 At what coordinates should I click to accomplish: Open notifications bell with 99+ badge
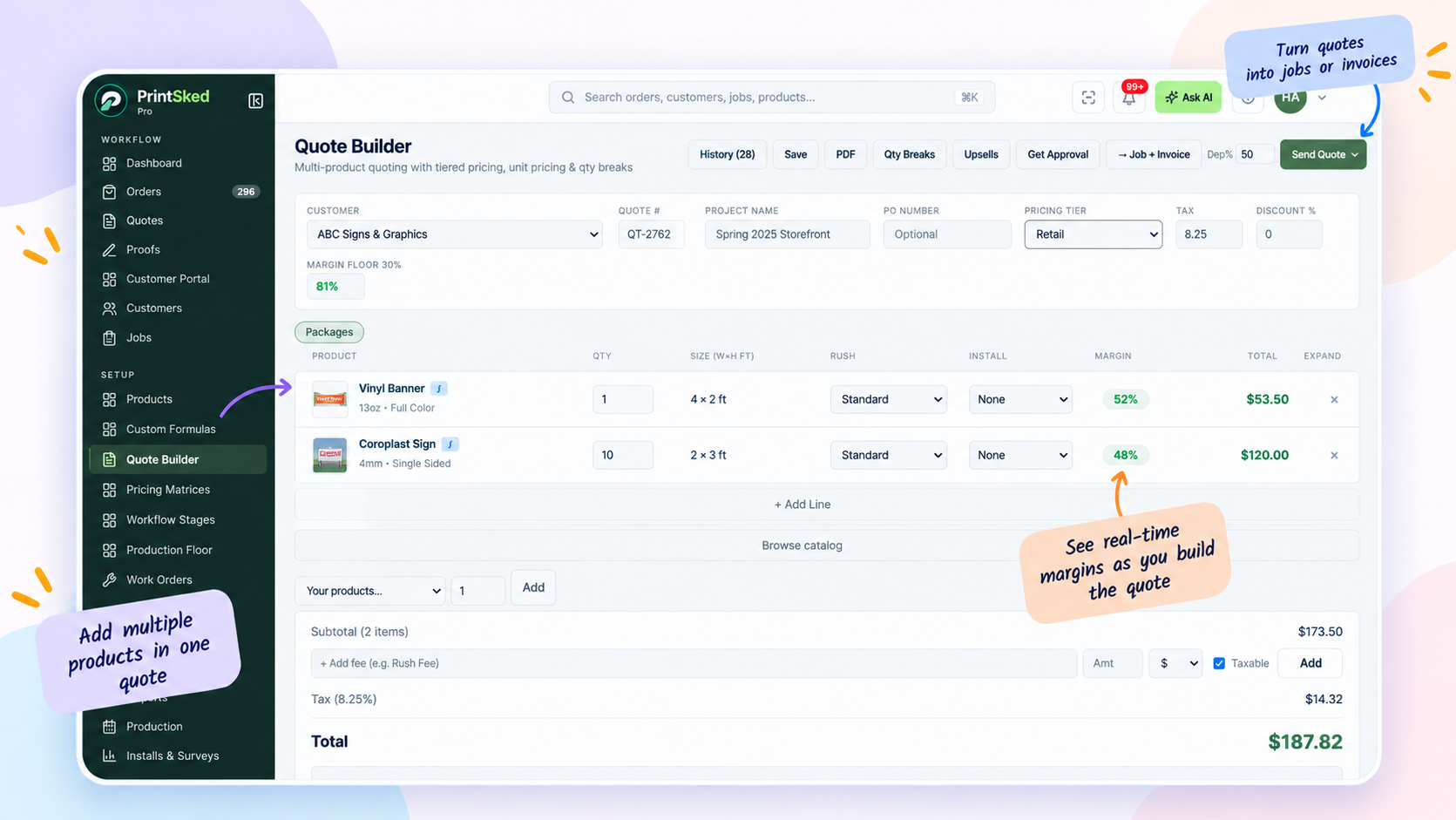(1129, 98)
